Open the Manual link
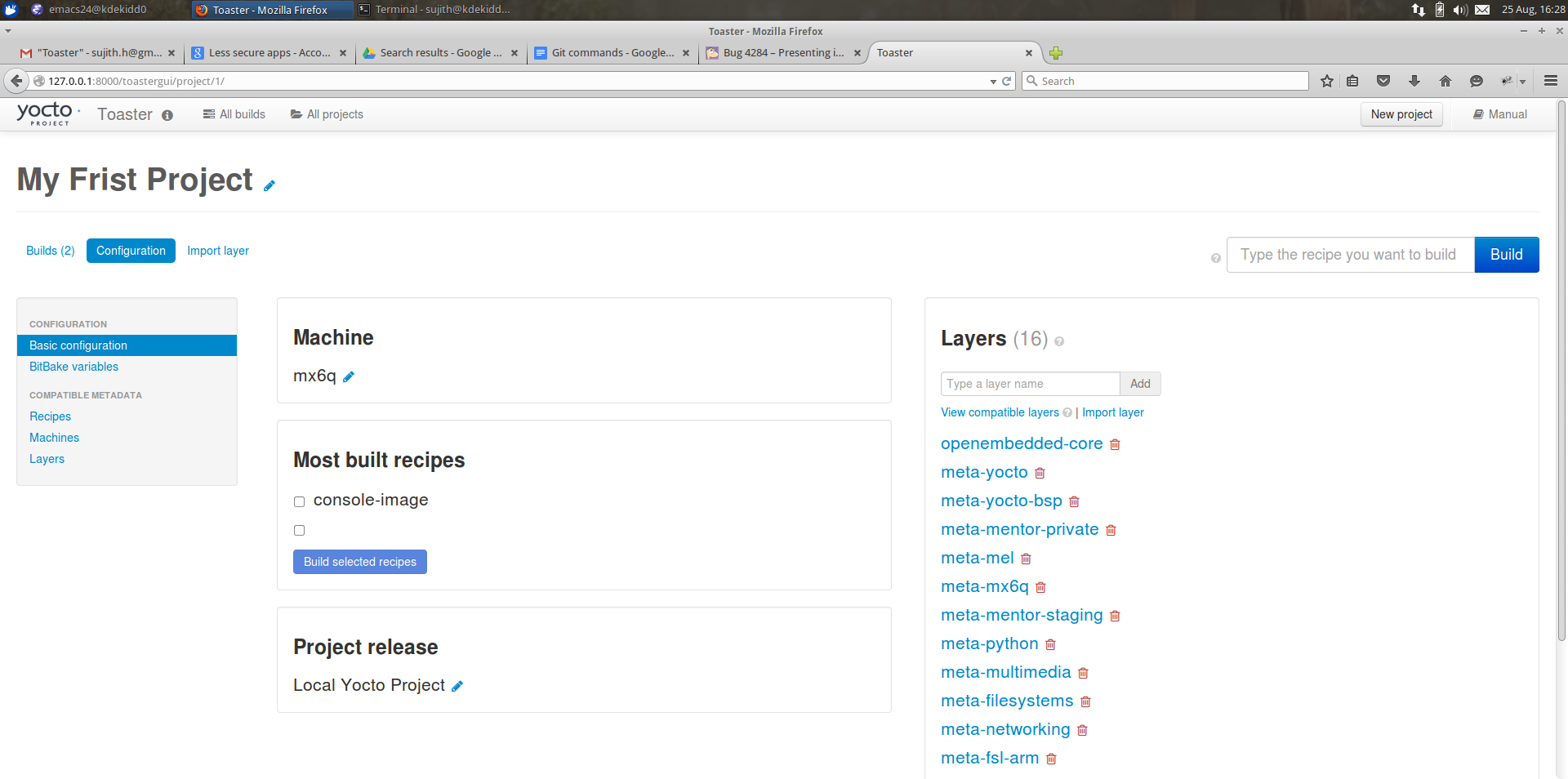The height and width of the screenshot is (779, 1568). (x=1500, y=114)
